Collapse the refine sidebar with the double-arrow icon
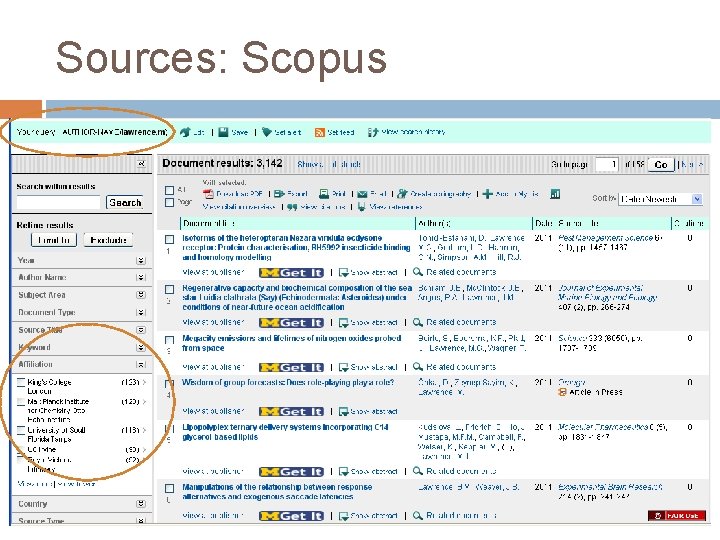 (141, 163)
